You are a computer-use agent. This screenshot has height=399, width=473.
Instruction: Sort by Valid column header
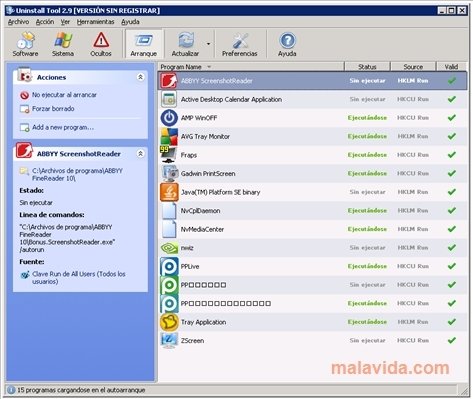(x=451, y=67)
